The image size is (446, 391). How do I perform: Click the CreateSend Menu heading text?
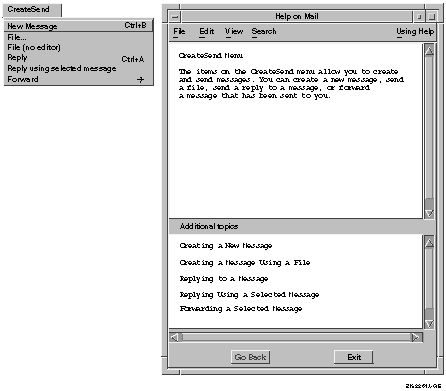tap(211, 56)
